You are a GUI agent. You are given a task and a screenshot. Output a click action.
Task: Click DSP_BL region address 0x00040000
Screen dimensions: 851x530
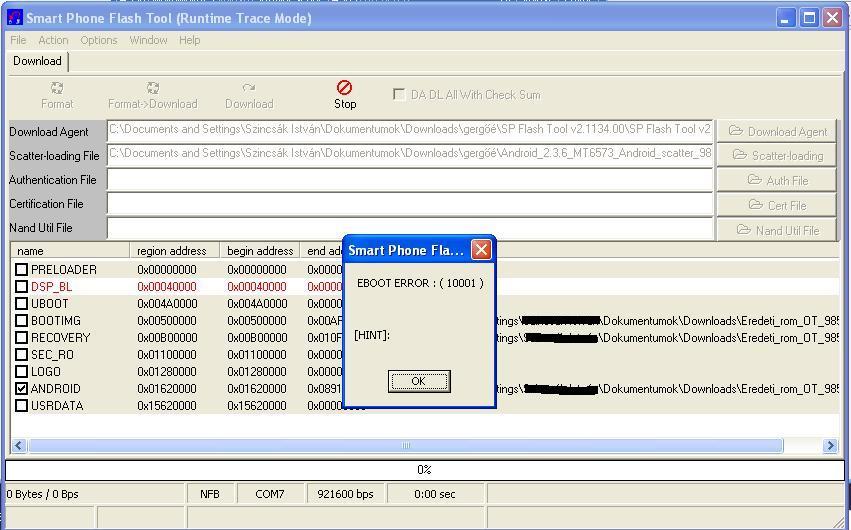[167, 287]
